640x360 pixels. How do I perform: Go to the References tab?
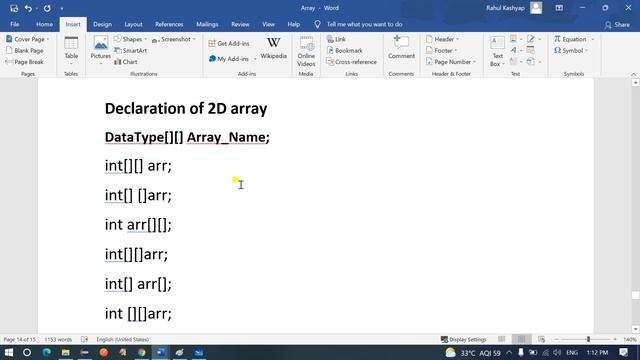click(169, 24)
